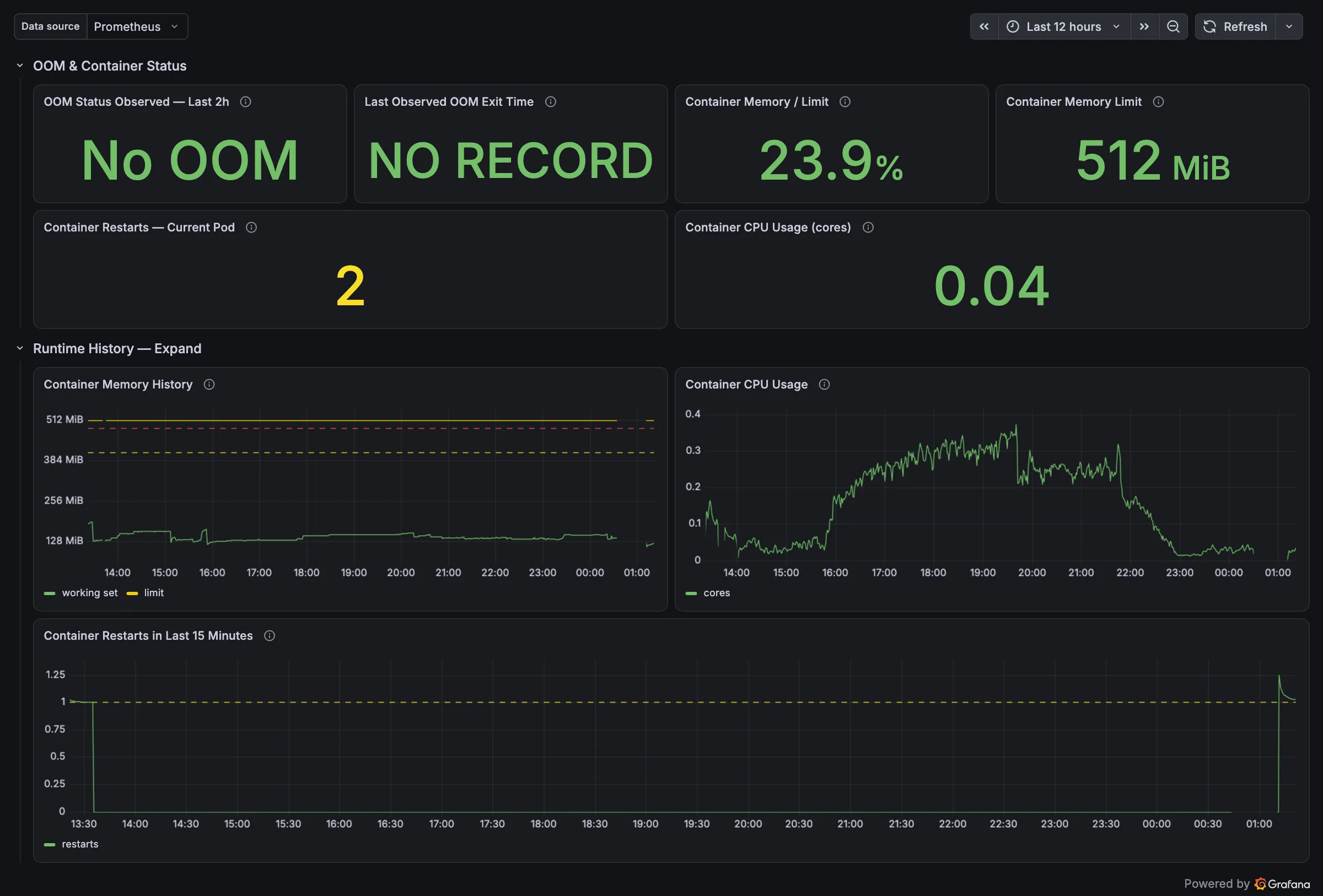Image resolution: width=1323 pixels, height=896 pixels.
Task: Show info for Container Restarts — Current Pod
Action: click(251, 228)
